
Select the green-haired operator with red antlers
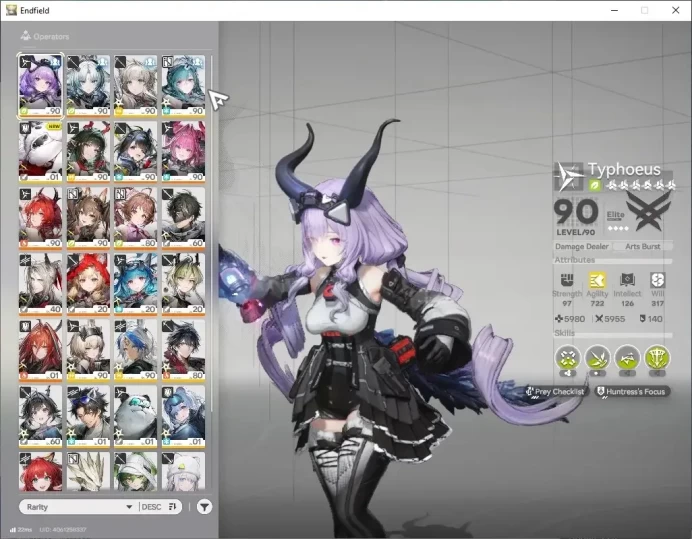tap(88, 152)
